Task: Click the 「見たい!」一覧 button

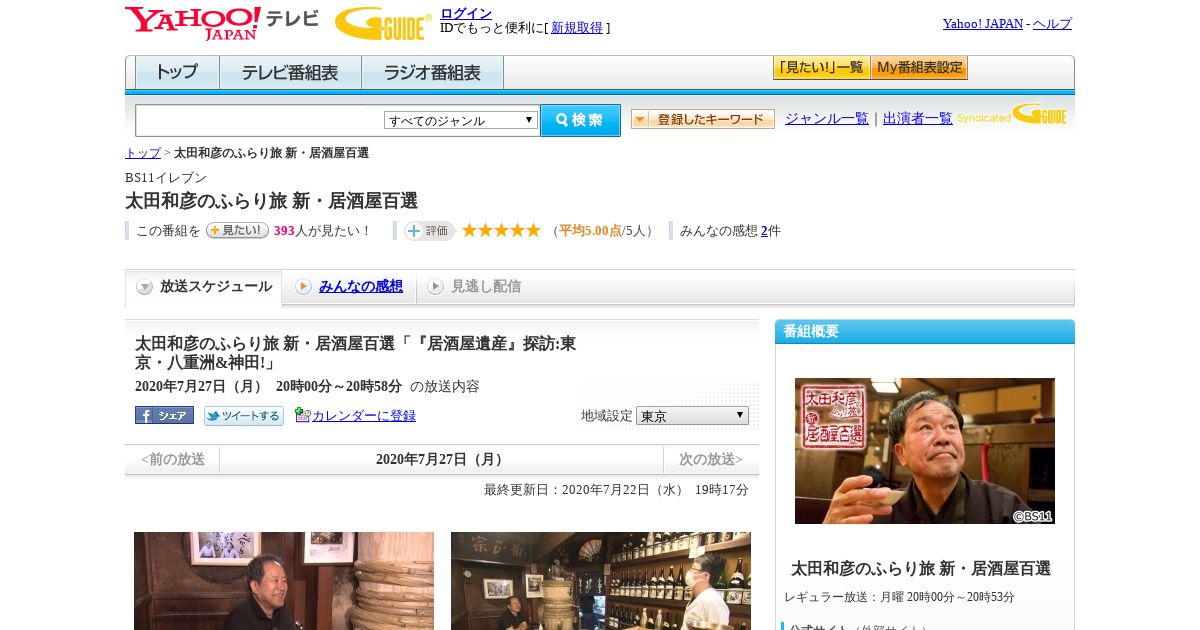Action: [x=821, y=68]
